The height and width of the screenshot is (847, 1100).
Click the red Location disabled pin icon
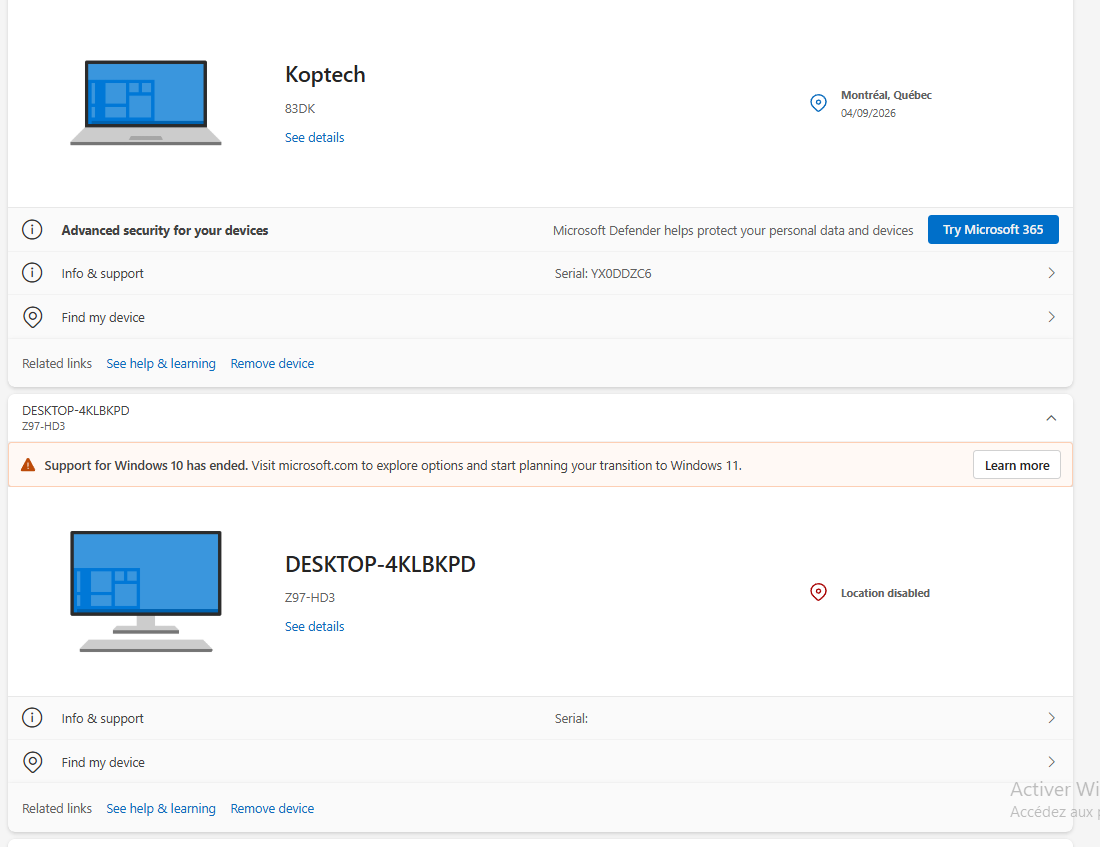pos(818,592)
